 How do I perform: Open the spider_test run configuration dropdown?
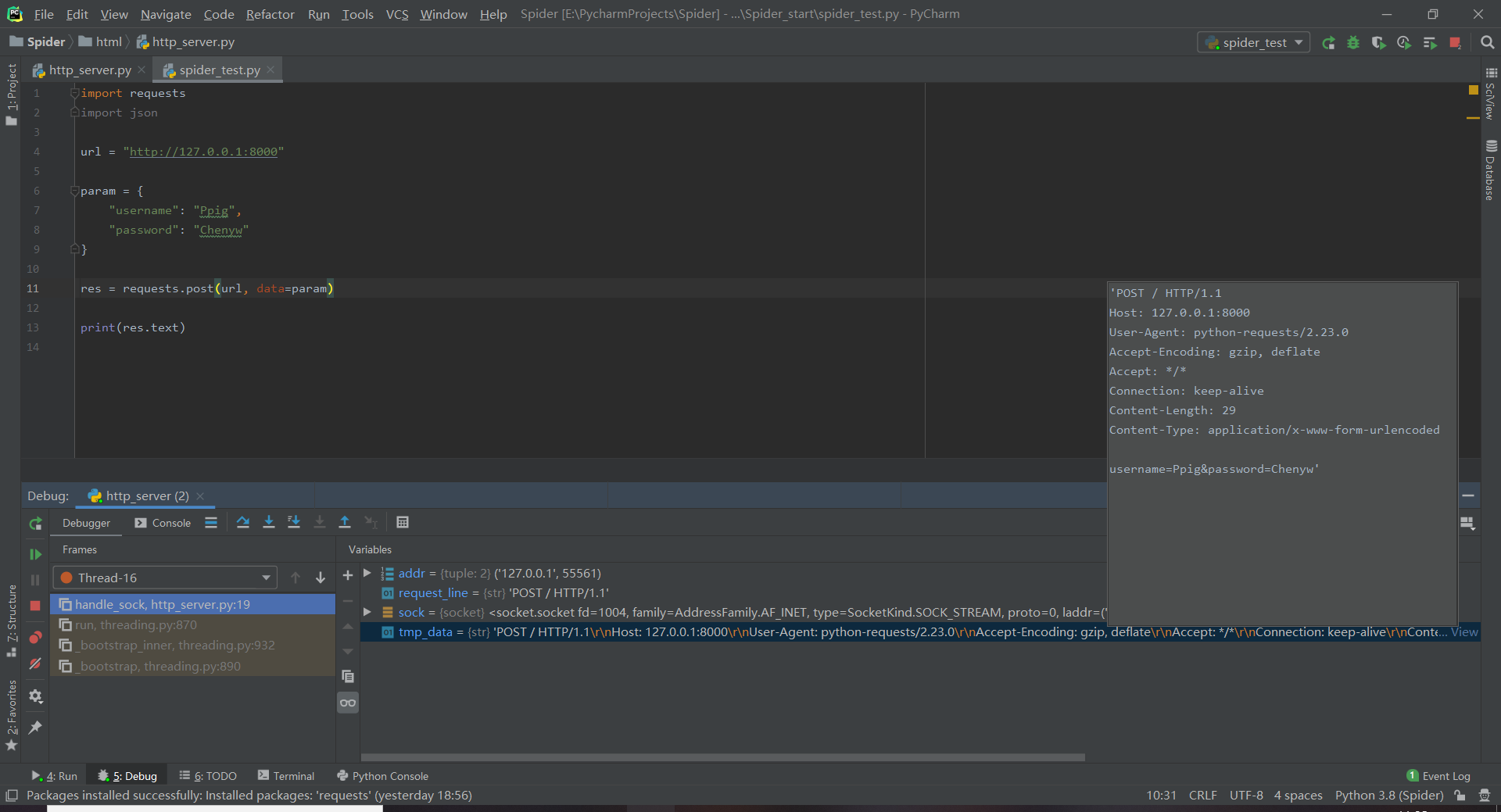tap(1254, 43)
